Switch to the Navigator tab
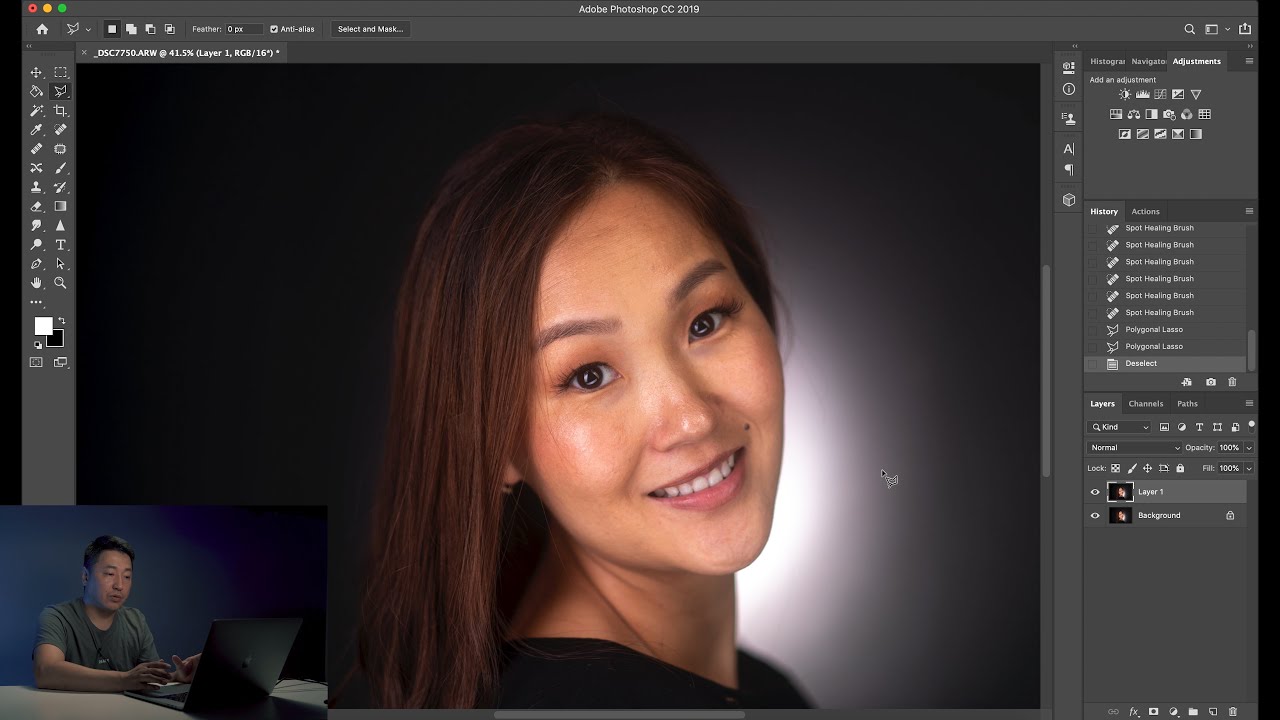 point(1149,62)
